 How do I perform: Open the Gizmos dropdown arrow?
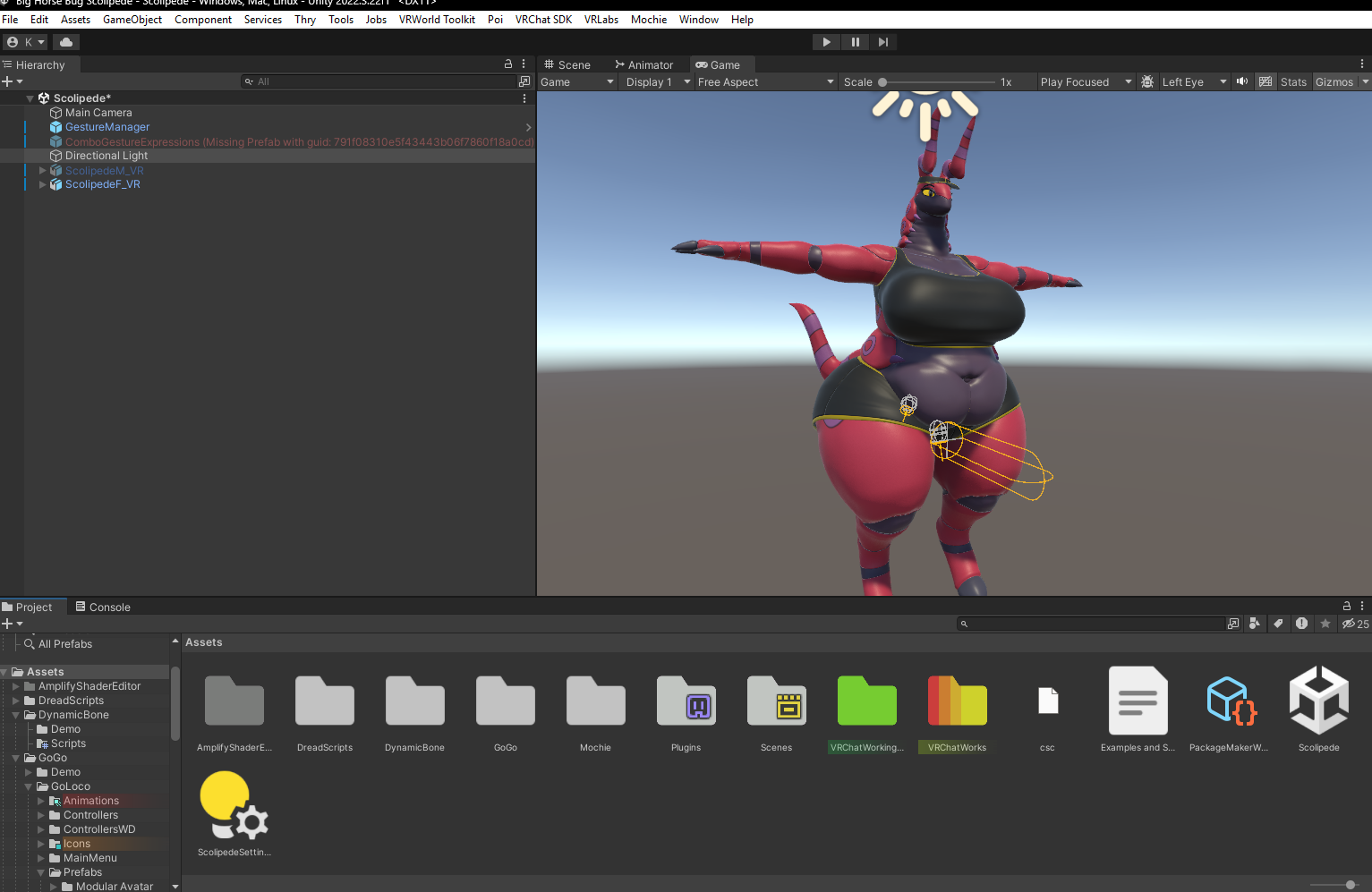tap(1366, 81)
